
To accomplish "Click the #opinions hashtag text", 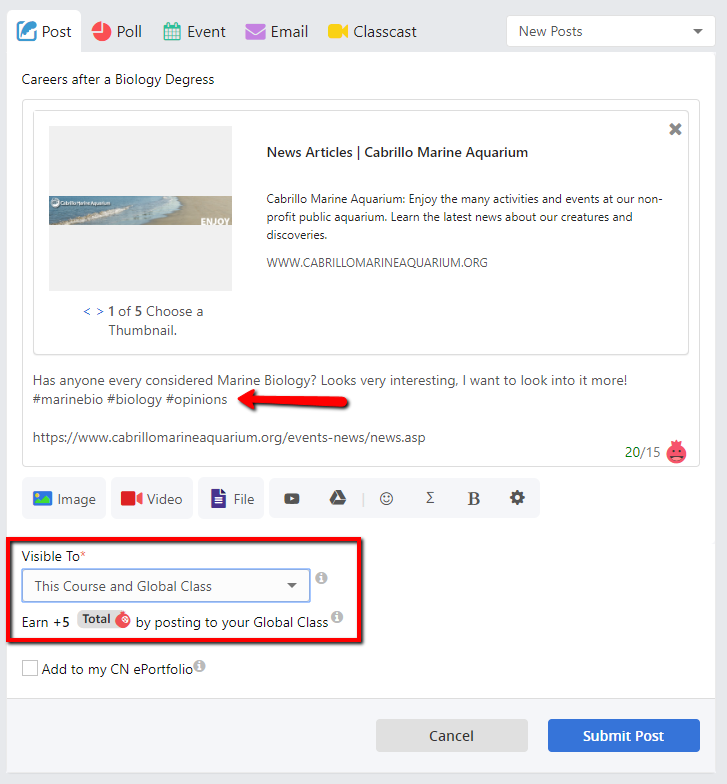I will 196,400.
